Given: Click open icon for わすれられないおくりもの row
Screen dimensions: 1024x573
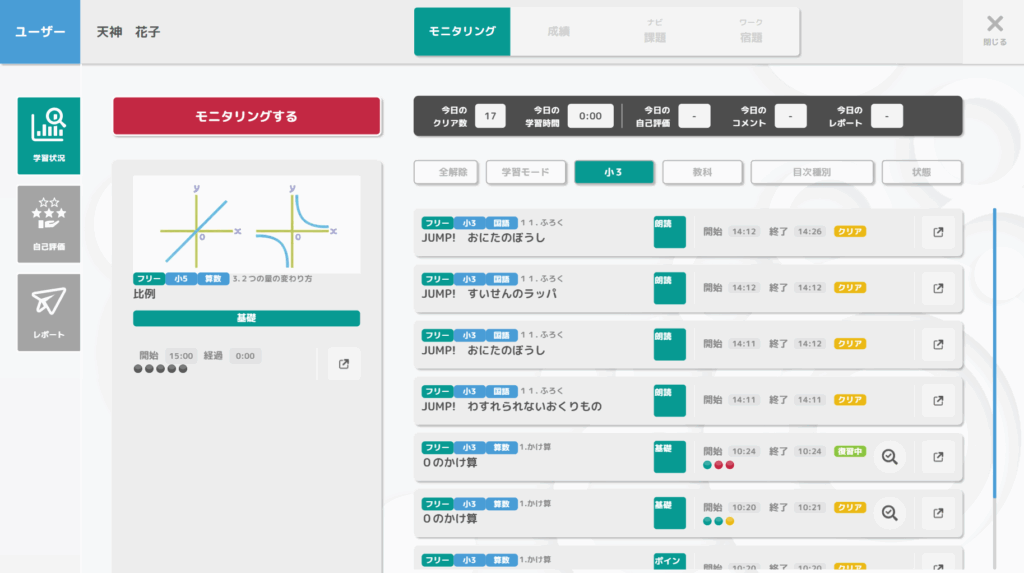Looking at the screenshot, I should 938,401.
